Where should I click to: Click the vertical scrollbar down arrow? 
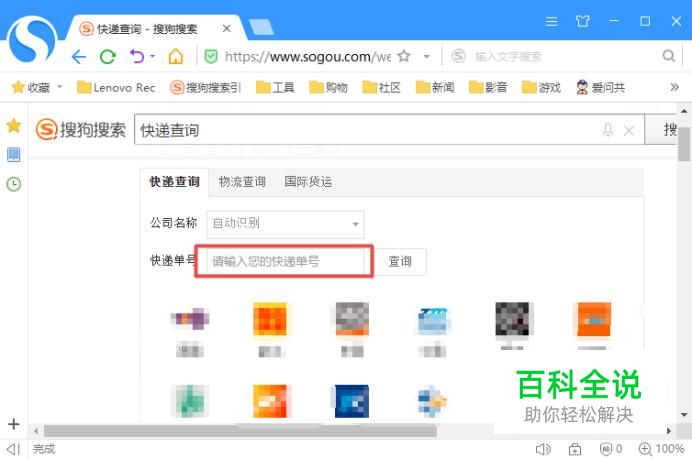(x=684, y=415)
